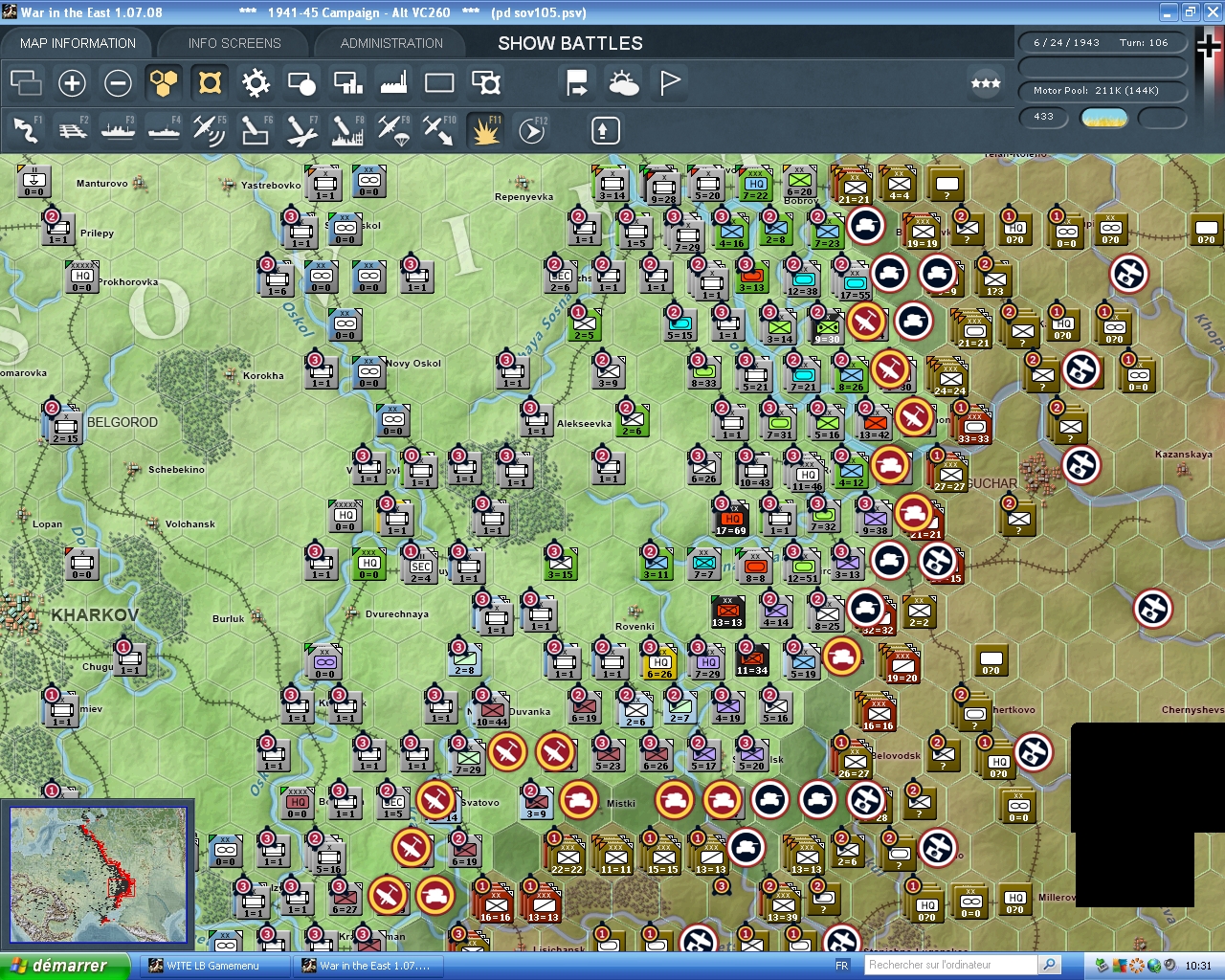Toggle the yellow hex grid display
The width and height of the screenshot is (1225, 980).
coord(164,83)
